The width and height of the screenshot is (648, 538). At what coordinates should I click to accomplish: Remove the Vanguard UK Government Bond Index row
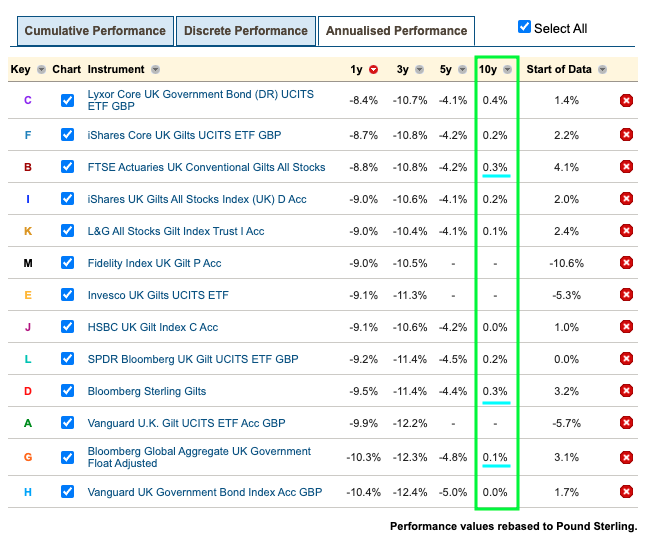(x=627, y=492)
